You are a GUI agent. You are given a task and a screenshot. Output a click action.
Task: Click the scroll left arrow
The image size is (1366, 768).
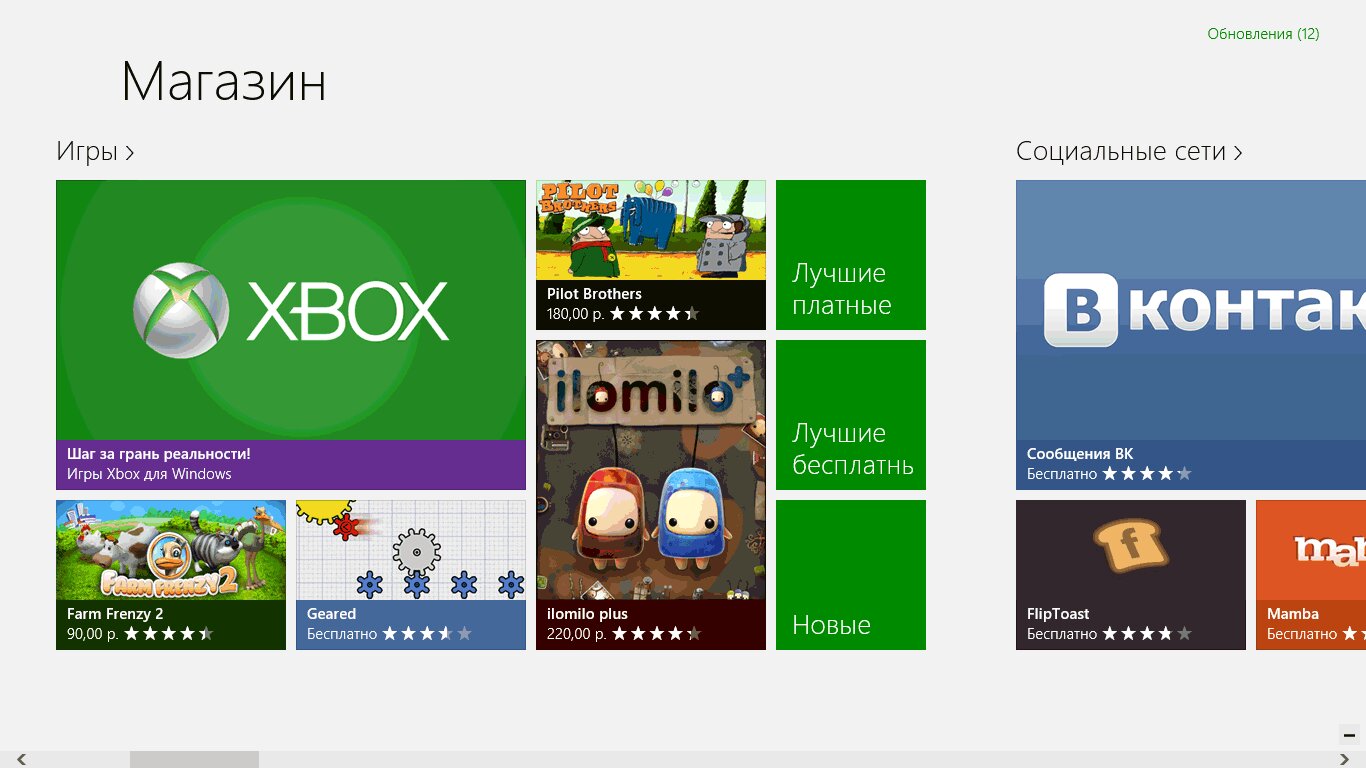click(x=21, y=760)
